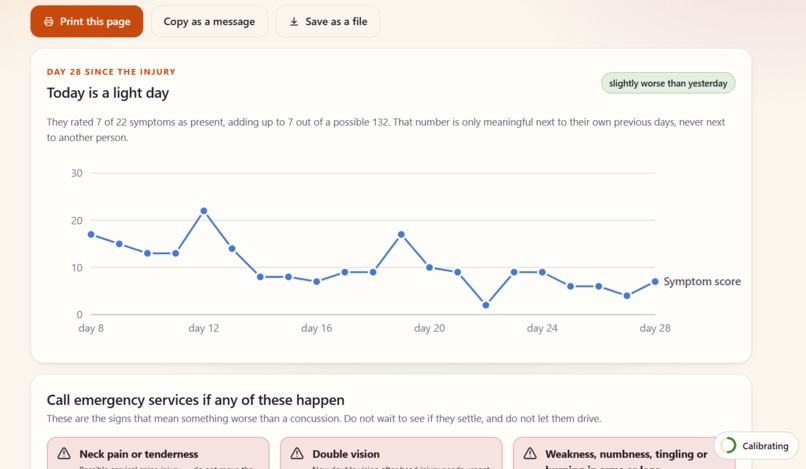Select the day 19 spike data point
The height and width of the screenshot is (469, 806).
click(401, 234)
